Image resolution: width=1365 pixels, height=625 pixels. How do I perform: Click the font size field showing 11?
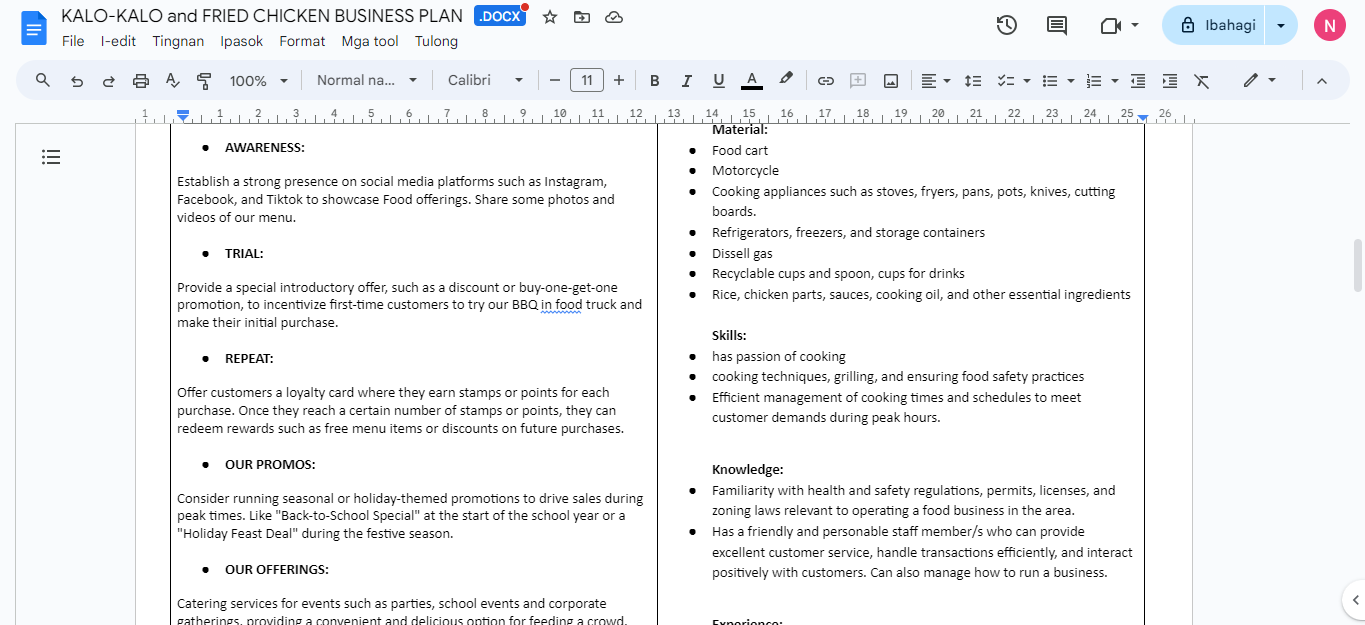[587, 80]
